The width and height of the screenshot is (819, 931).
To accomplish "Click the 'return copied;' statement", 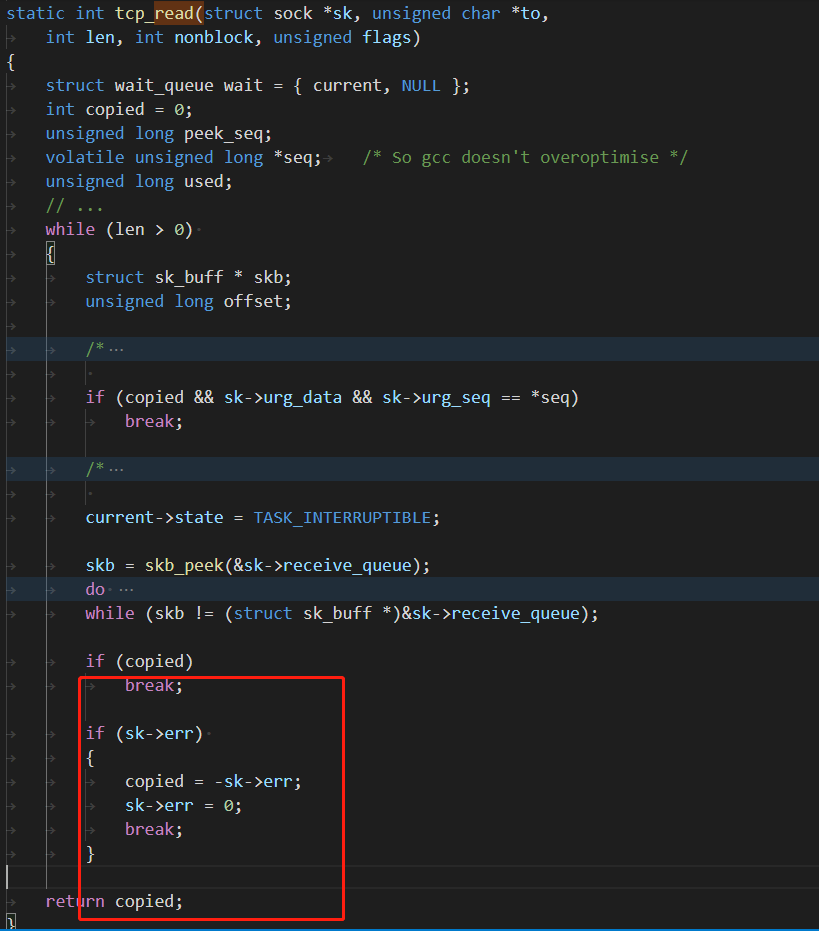I will (114, 901).
